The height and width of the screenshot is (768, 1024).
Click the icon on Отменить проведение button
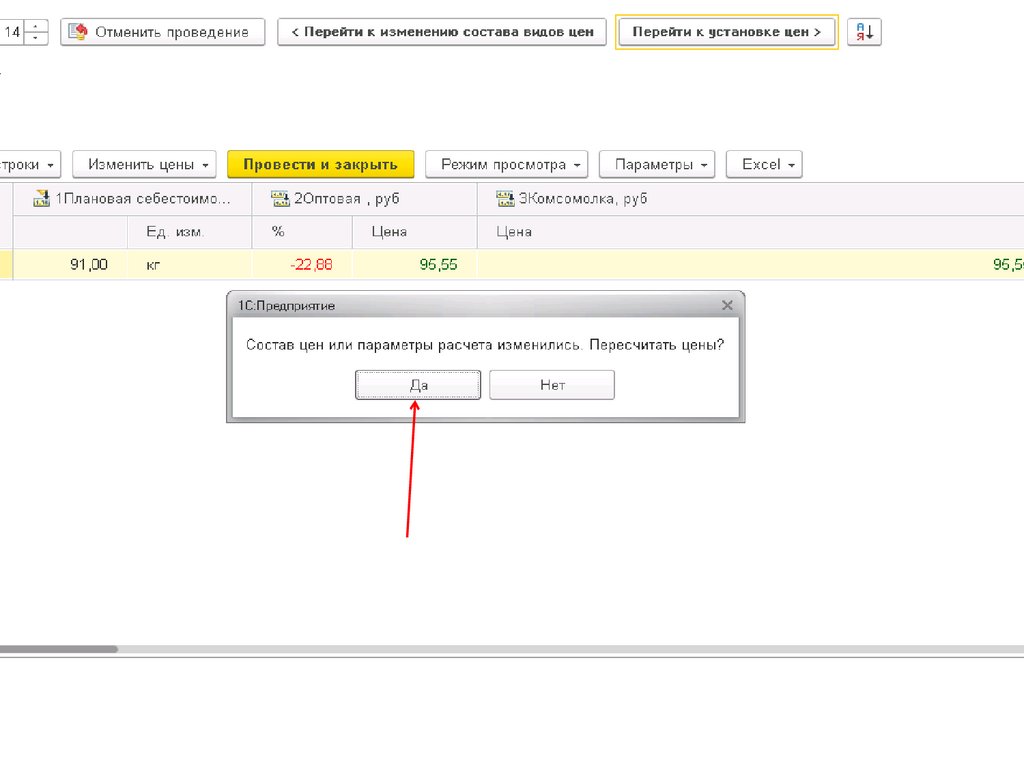coord(78,32)
